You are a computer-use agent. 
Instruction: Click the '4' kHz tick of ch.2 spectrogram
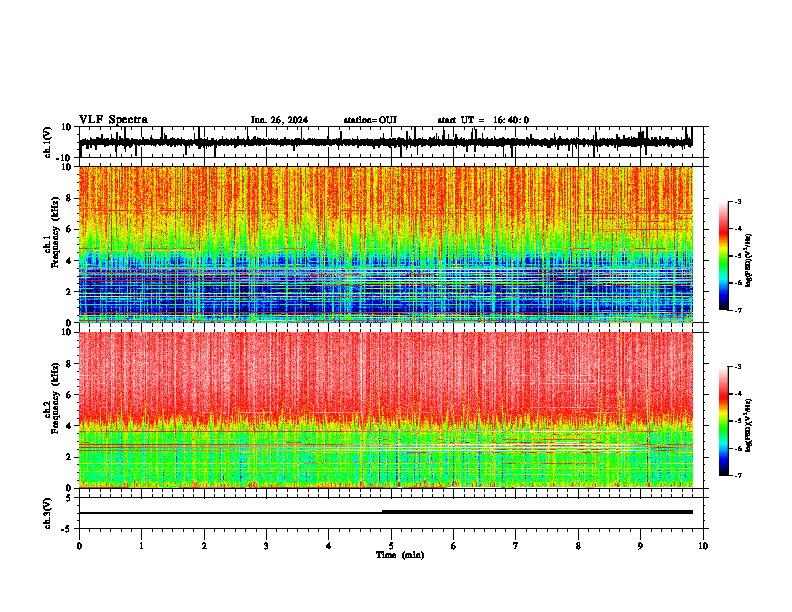click(x=70, y=426)
